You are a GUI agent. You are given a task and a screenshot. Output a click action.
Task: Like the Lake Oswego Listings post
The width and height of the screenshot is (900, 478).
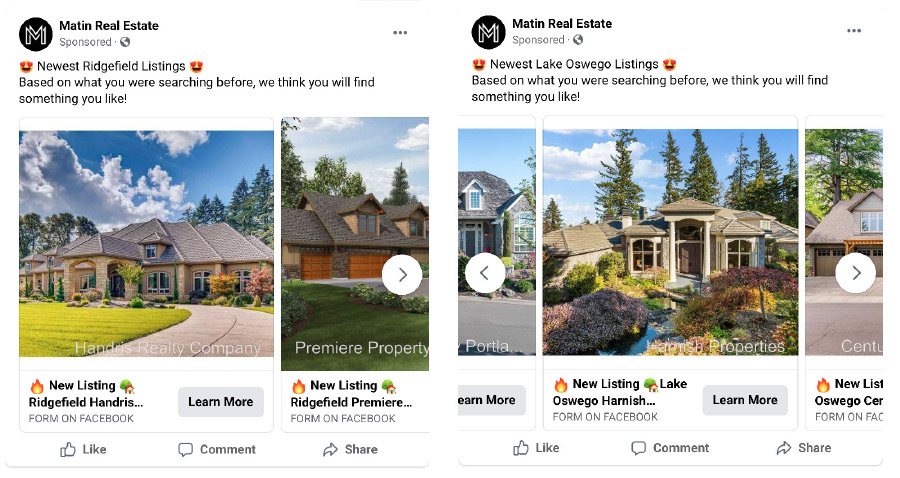coord(536,448)
